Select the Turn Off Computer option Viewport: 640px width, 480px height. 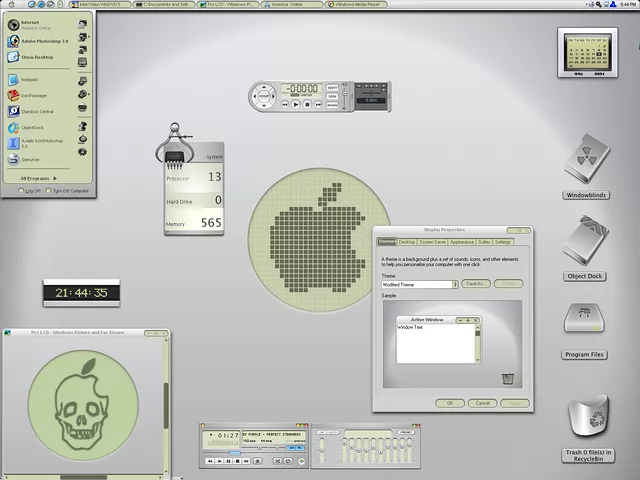[67, 191]
